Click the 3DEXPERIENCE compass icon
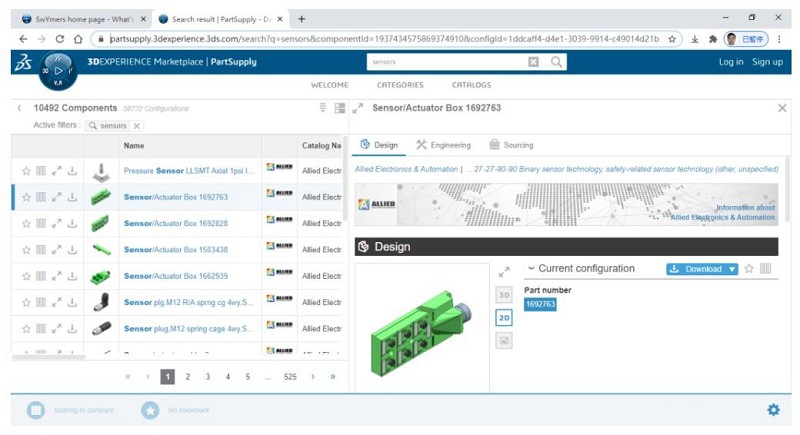Image resolution: width=800 pixels, height=435 pixels. pyautogui.click(x=56, y=72)
